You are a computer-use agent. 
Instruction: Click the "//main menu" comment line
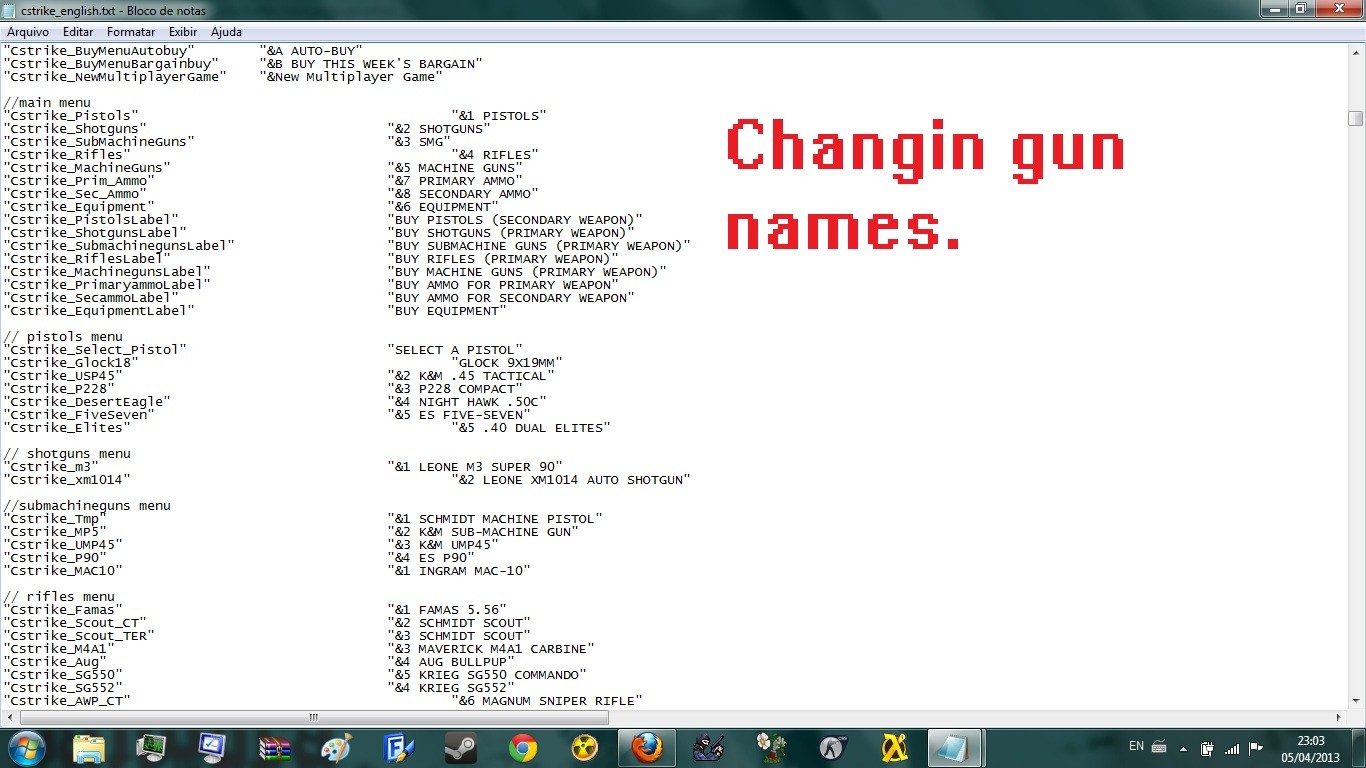click(47, 102)
